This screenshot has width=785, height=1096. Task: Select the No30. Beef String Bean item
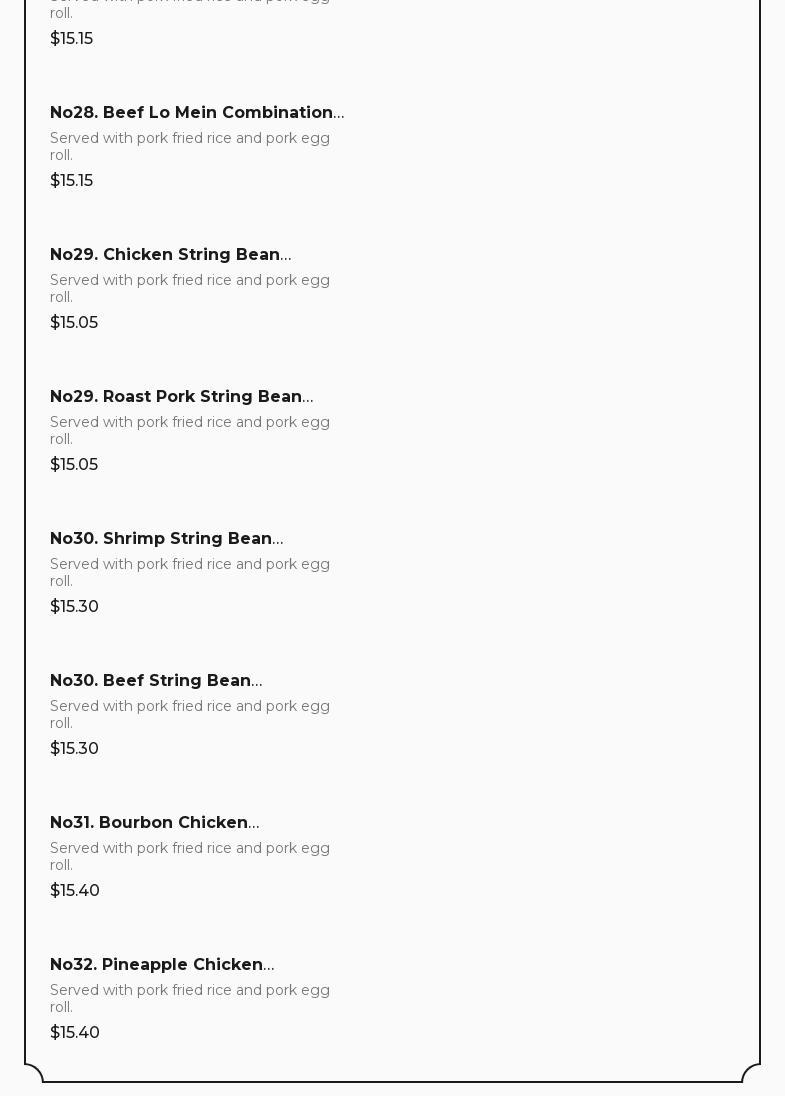click(x=156, y=681)
